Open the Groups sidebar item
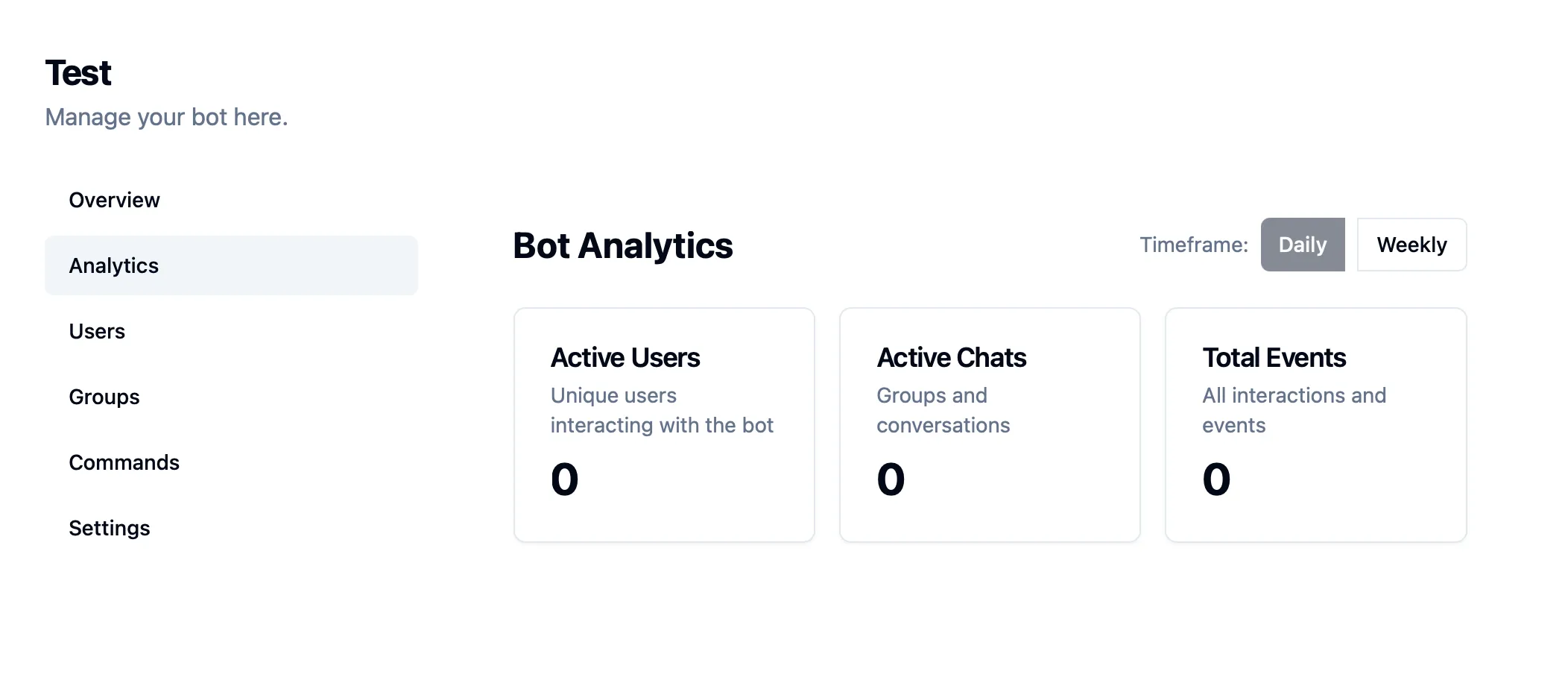The width and height of the screenshot is (1568, 689). point(104,397)
